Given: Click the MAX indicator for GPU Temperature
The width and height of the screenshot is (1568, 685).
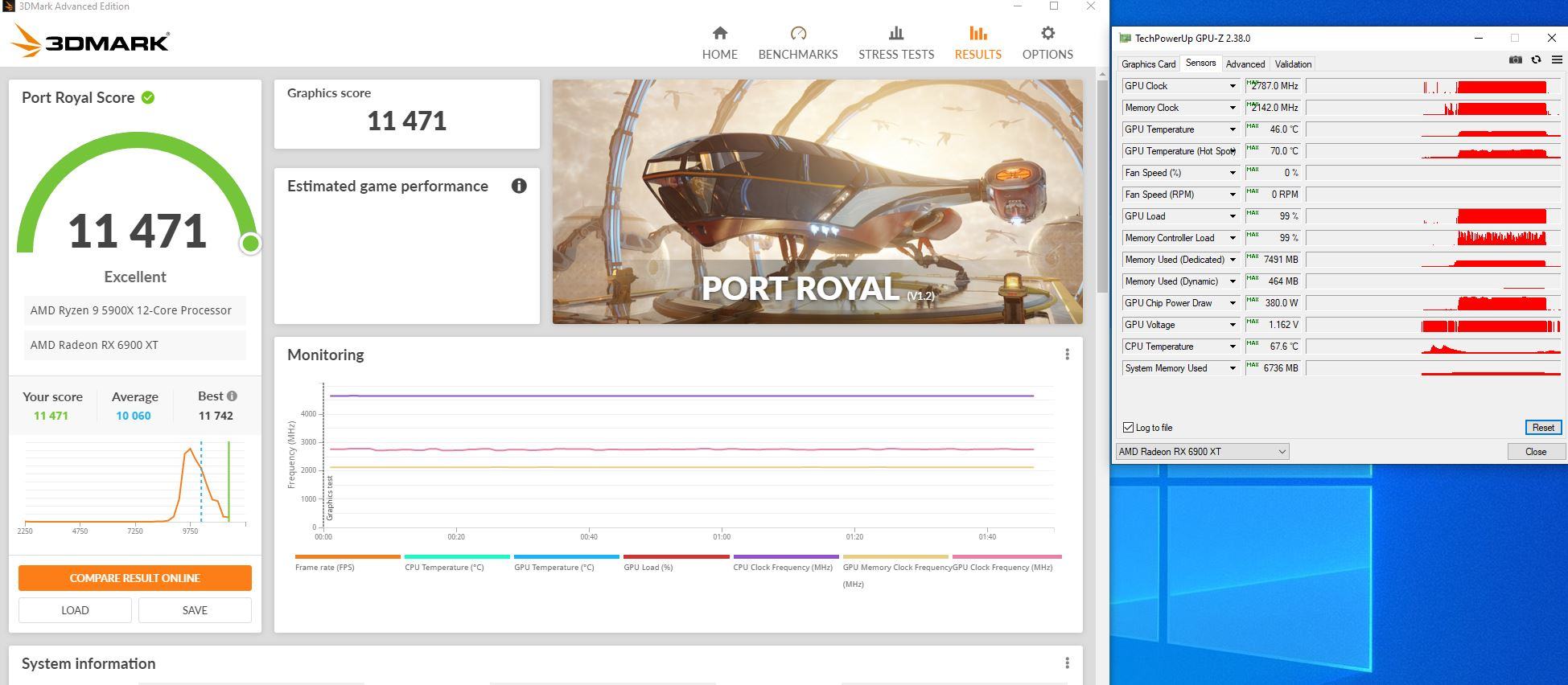Looking at the screenshot, I should coord(1253,125).
